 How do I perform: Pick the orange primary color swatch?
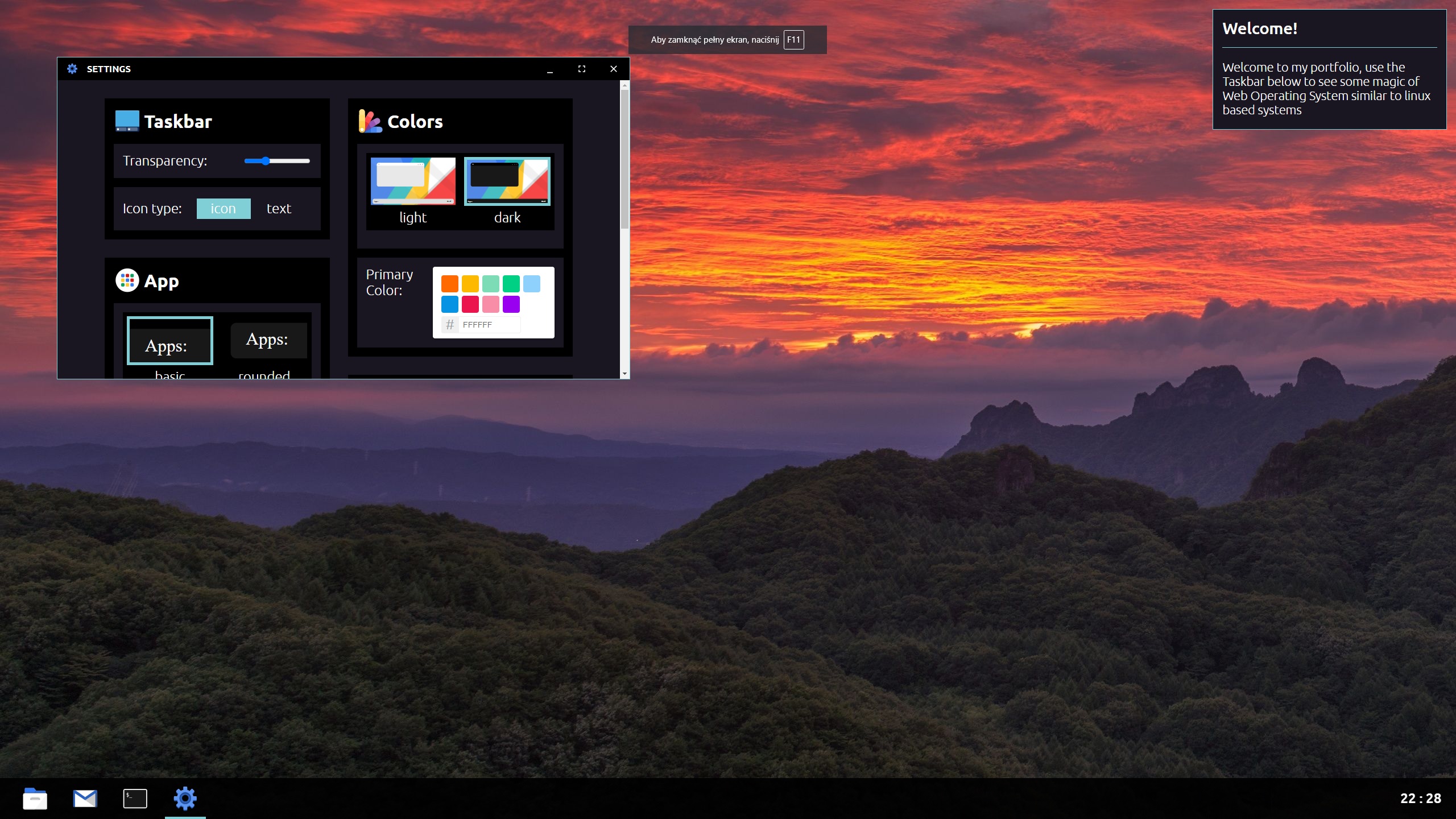click(x=449, y=283)
